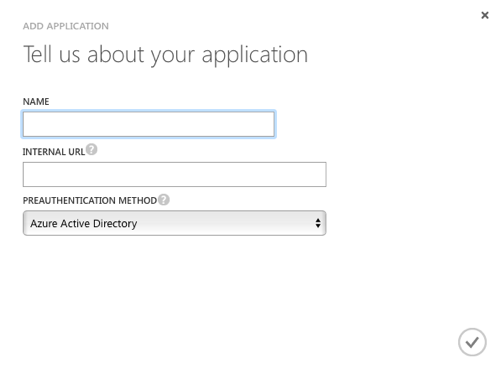Click the 'Tell us about your application' heading
Image resolution: width=496 pixels, height=369 pixels.
click(x=166, y=54)
